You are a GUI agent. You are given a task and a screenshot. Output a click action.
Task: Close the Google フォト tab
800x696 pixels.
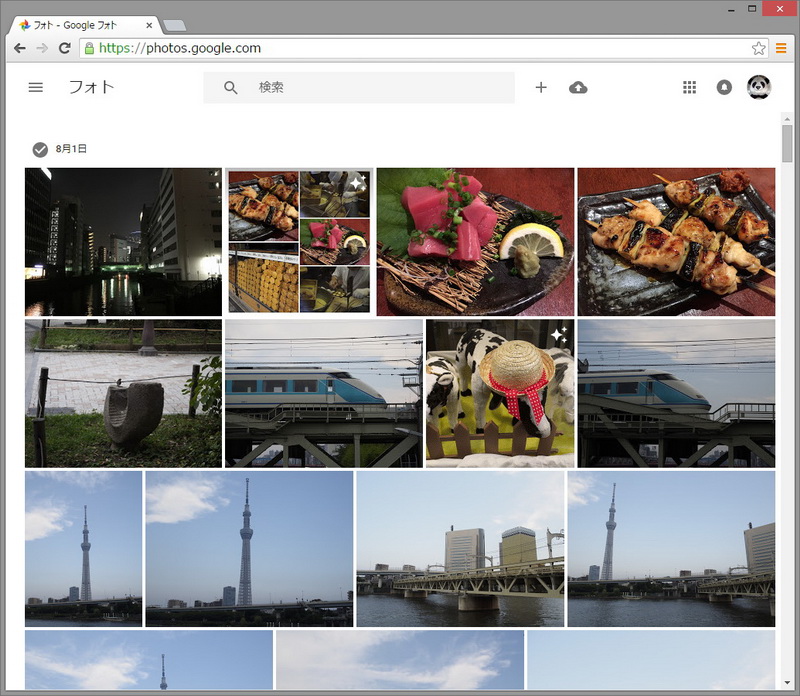149,25
